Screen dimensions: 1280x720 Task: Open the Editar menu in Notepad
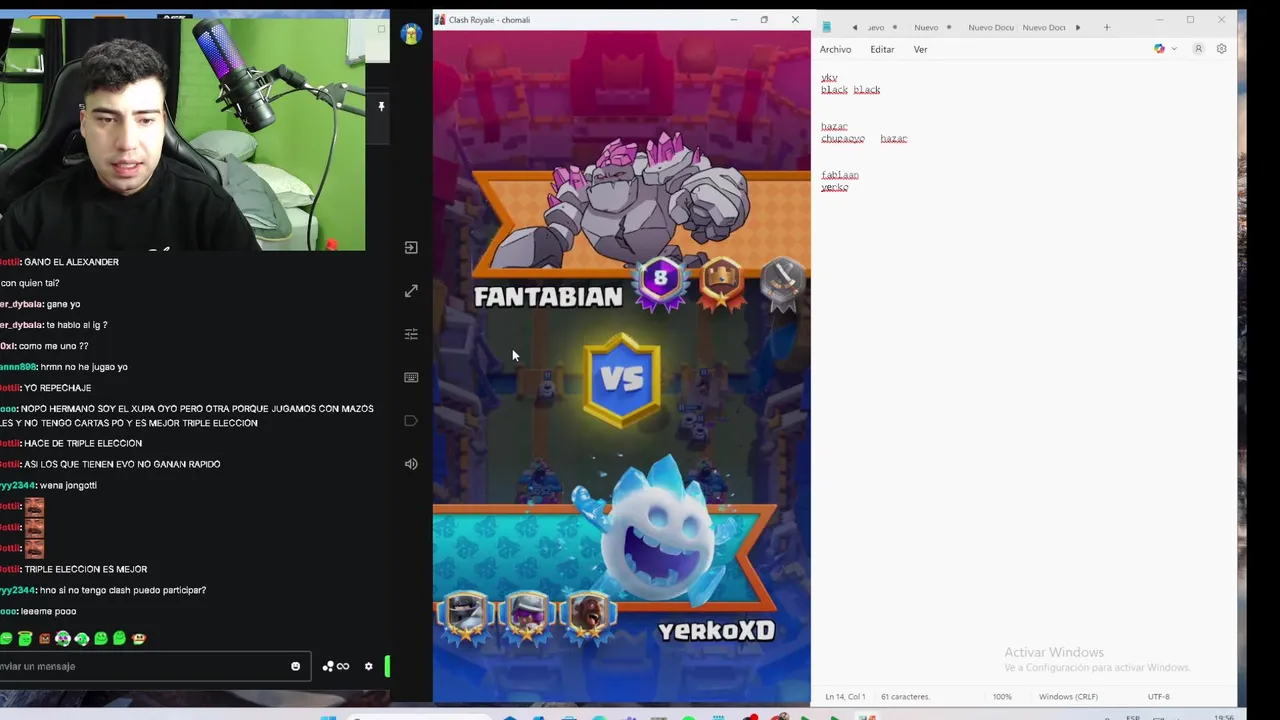[882, 49]
